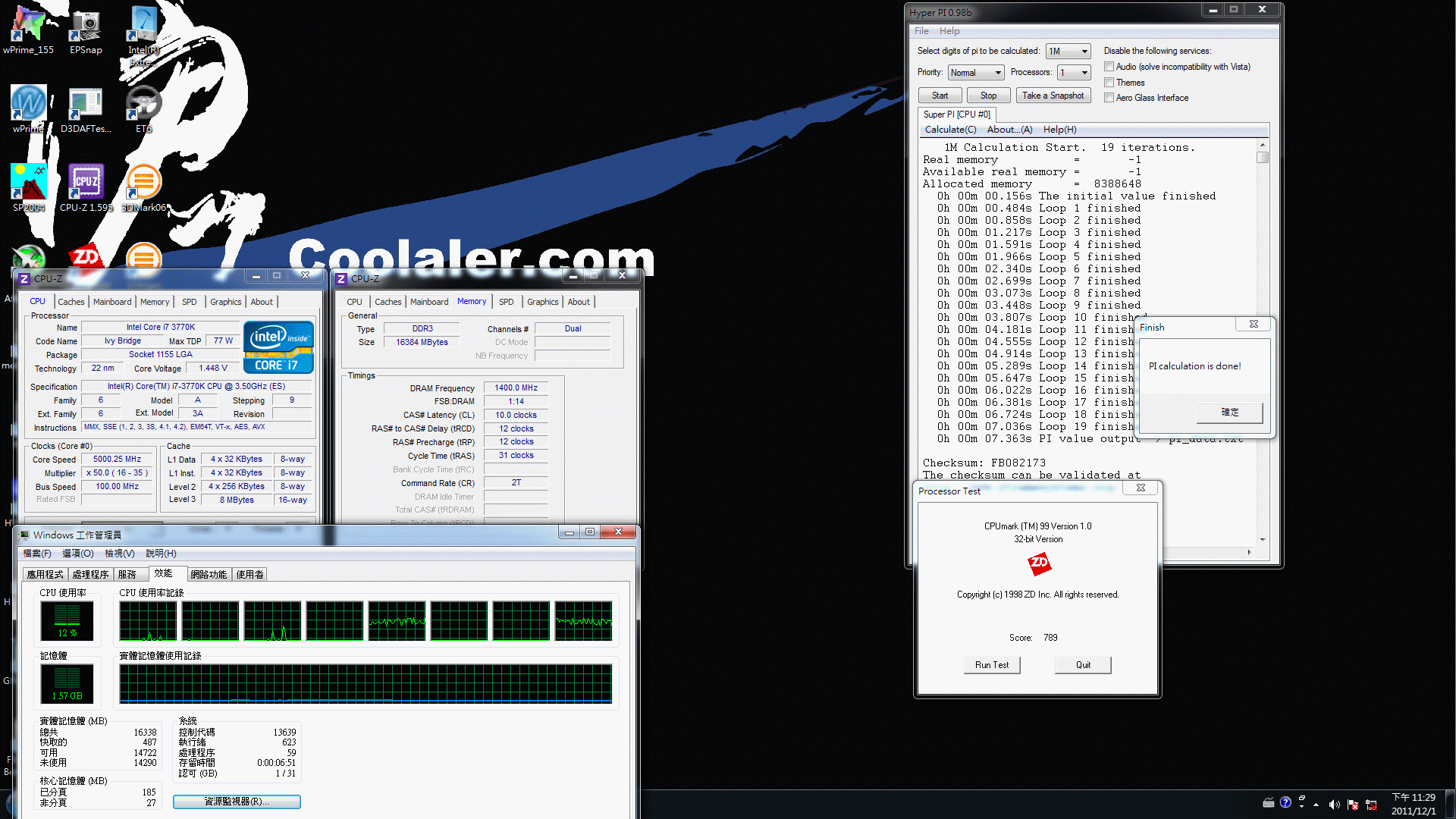
Task: Switch to SPD tab in left CPU-Z window
Action: (190, 302)
